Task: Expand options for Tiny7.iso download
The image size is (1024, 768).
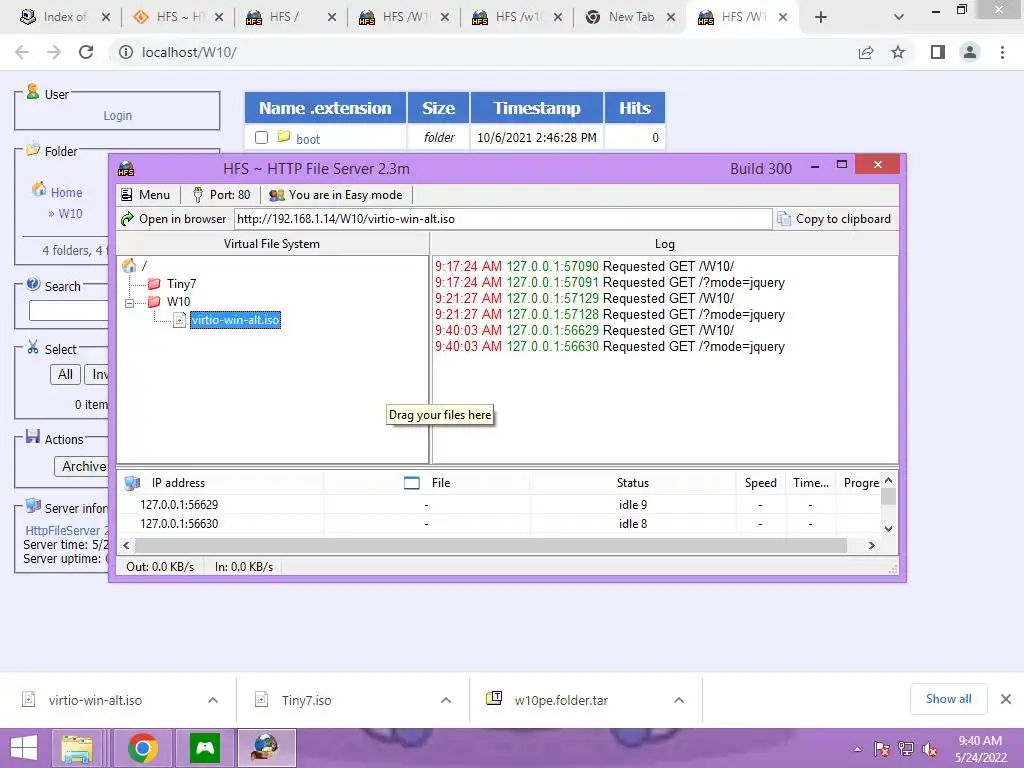Action: click(x=446, y=700)
